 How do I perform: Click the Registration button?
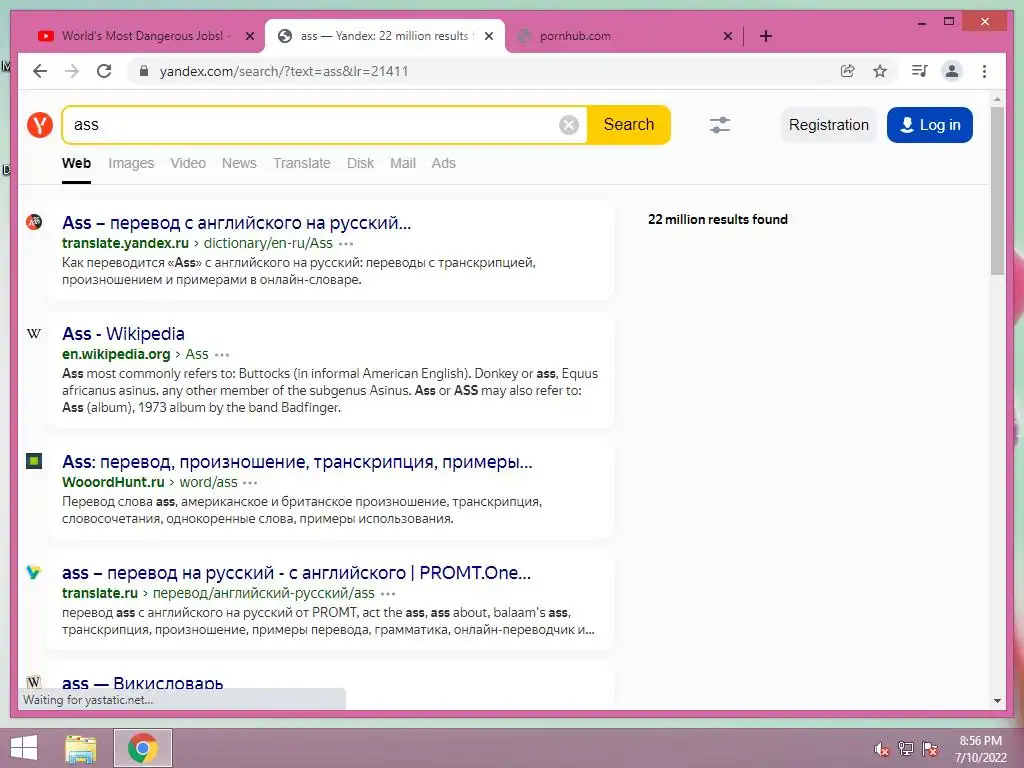pos(829,125)
